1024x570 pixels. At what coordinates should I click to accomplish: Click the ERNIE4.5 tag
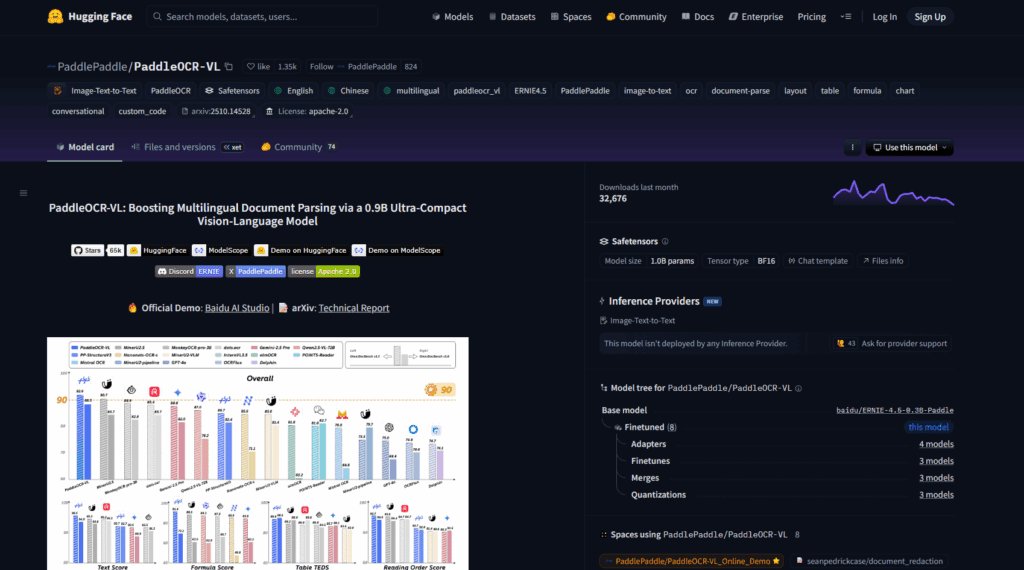530,91
